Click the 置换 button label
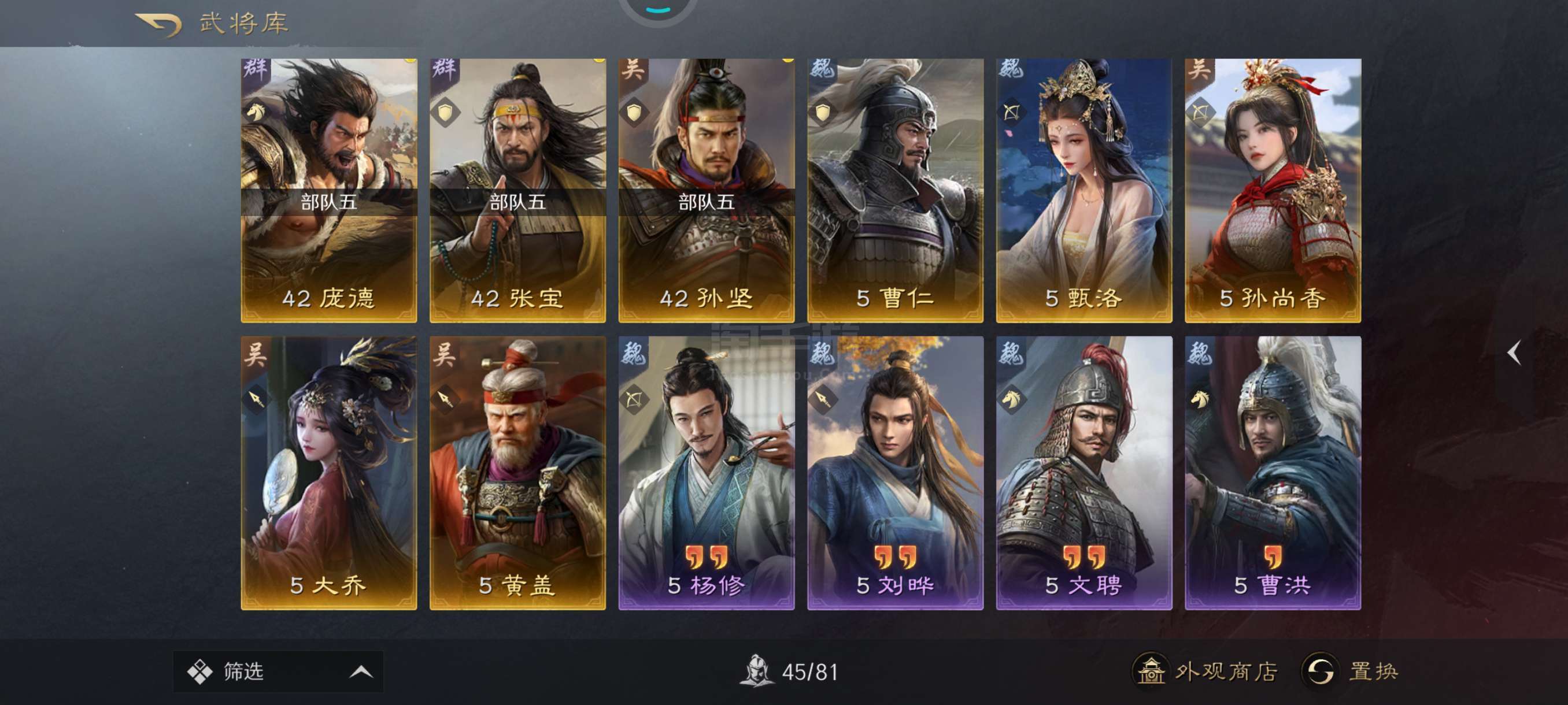Viewport: 1568px width, 705px height. pos(1373,671)
